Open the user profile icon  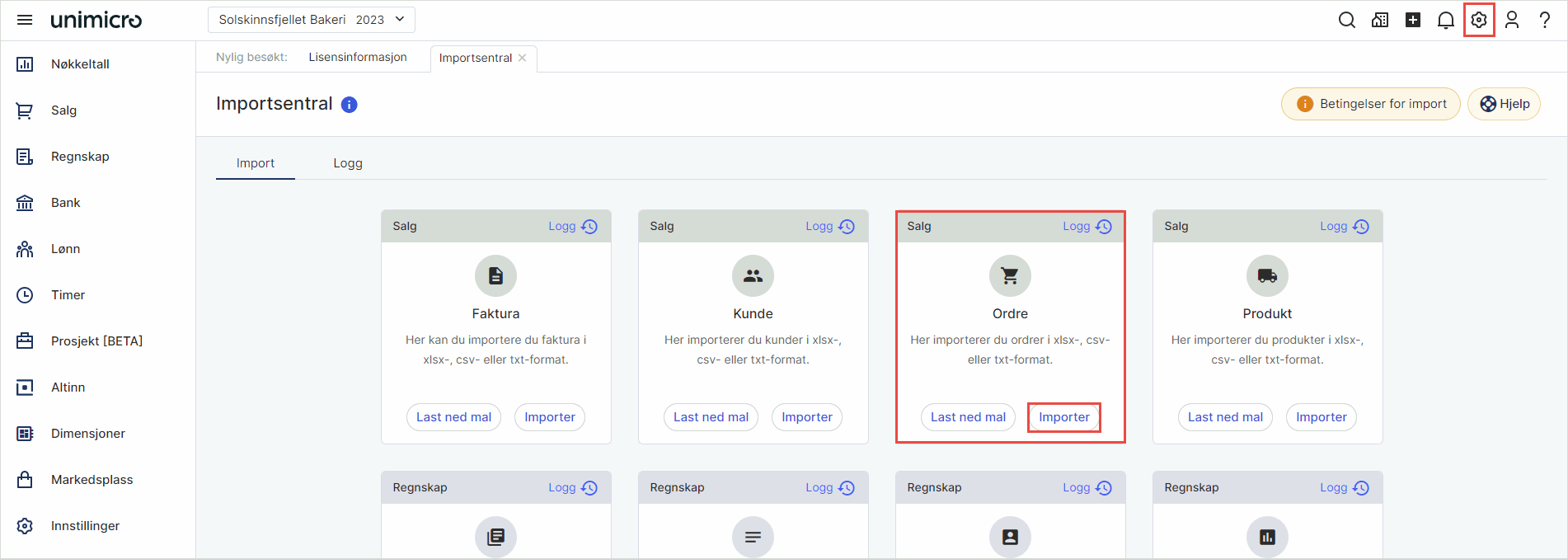click(1511, 20)
